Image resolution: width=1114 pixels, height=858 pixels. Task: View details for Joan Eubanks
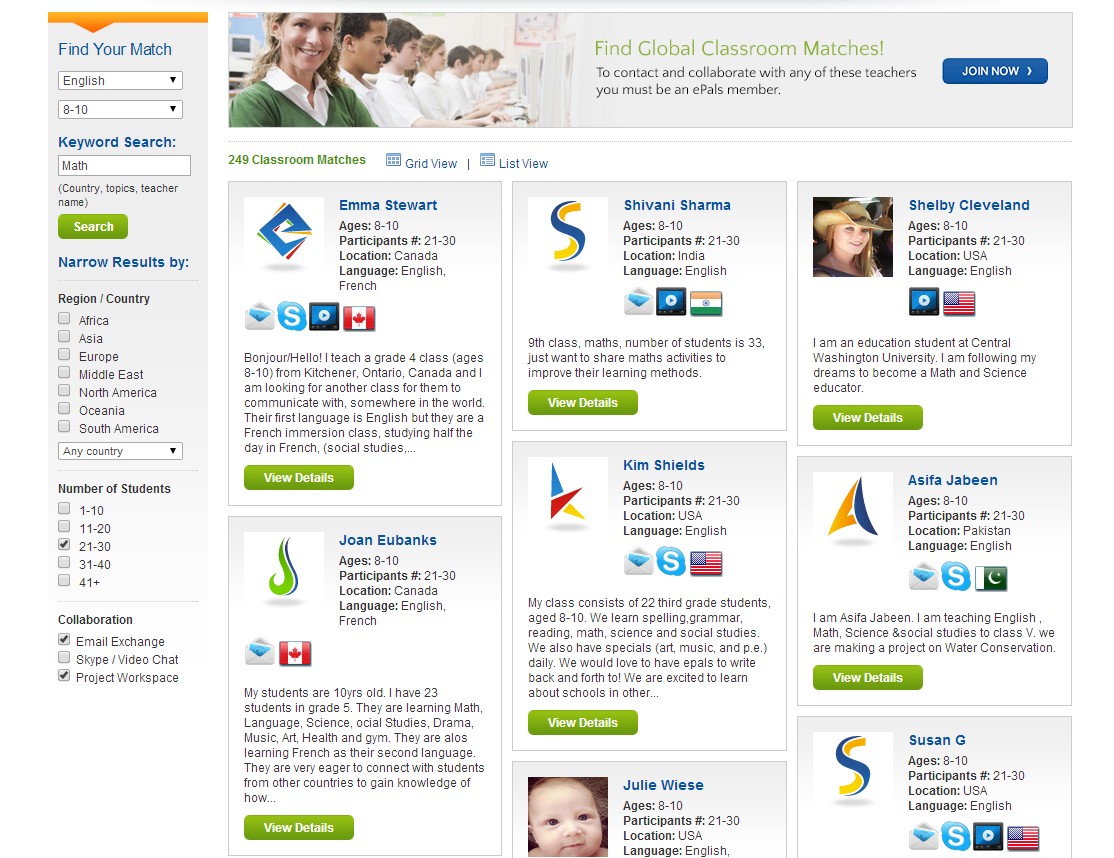point(298,827)
